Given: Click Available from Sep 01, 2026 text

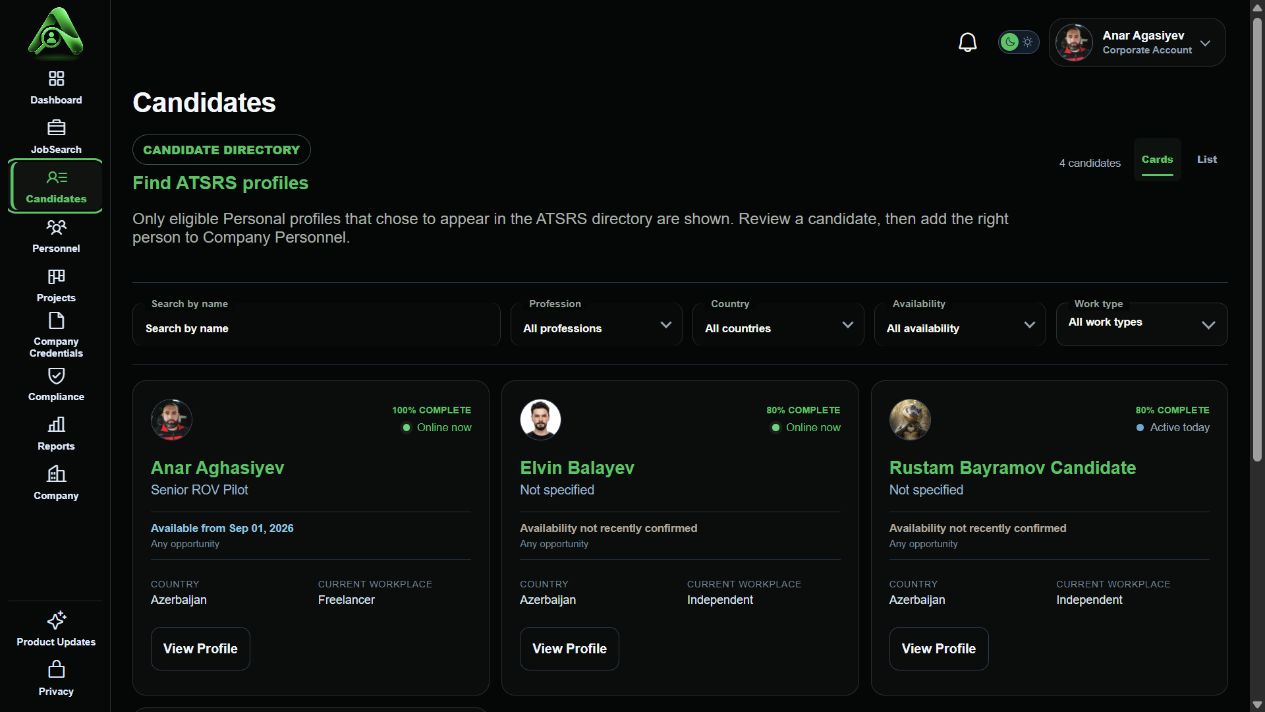Looking at the screenshot, I should (222, 528).
